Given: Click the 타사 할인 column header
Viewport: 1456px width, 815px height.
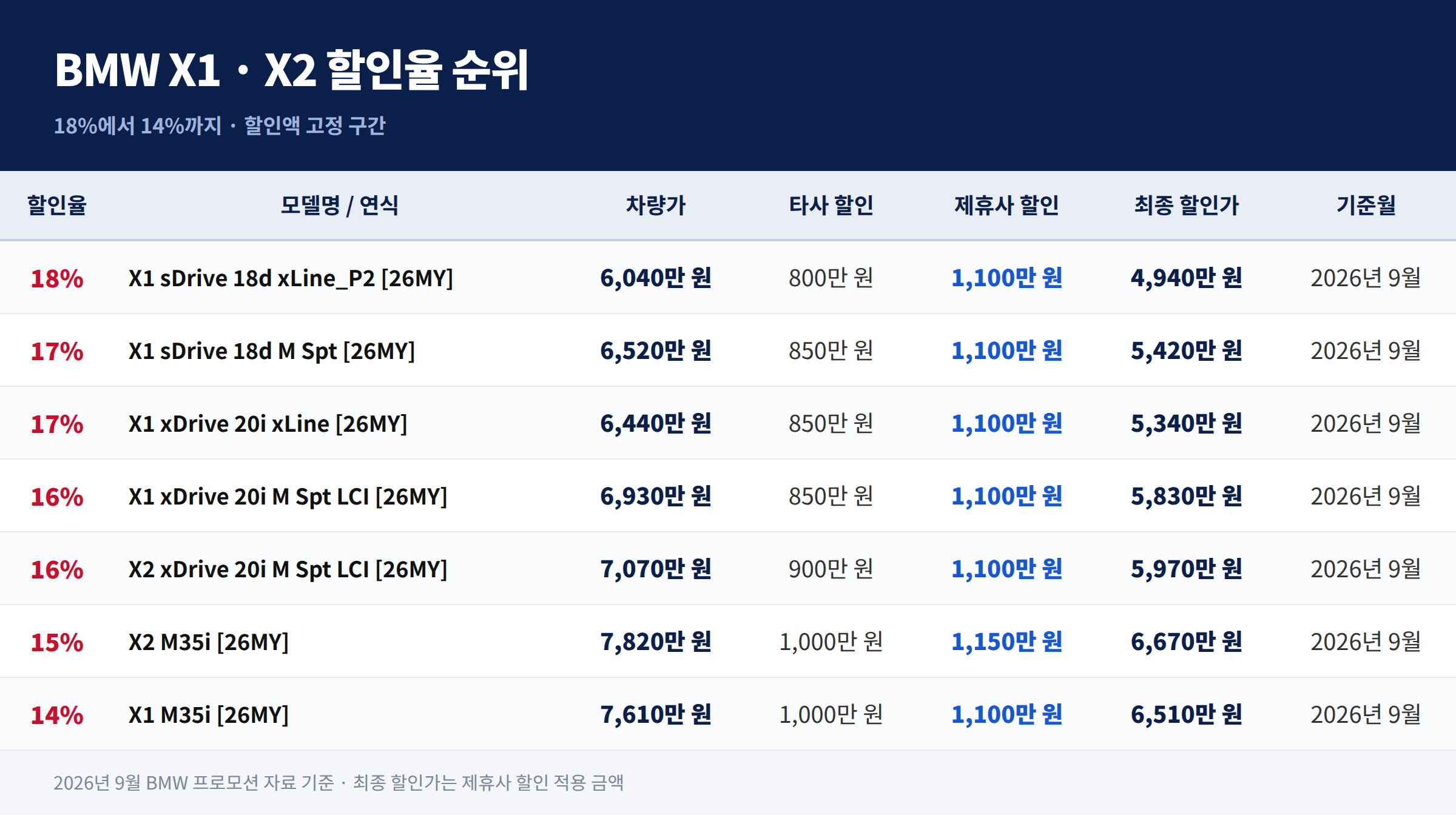Looking at the screenshot, I should [x=831, y=205].
